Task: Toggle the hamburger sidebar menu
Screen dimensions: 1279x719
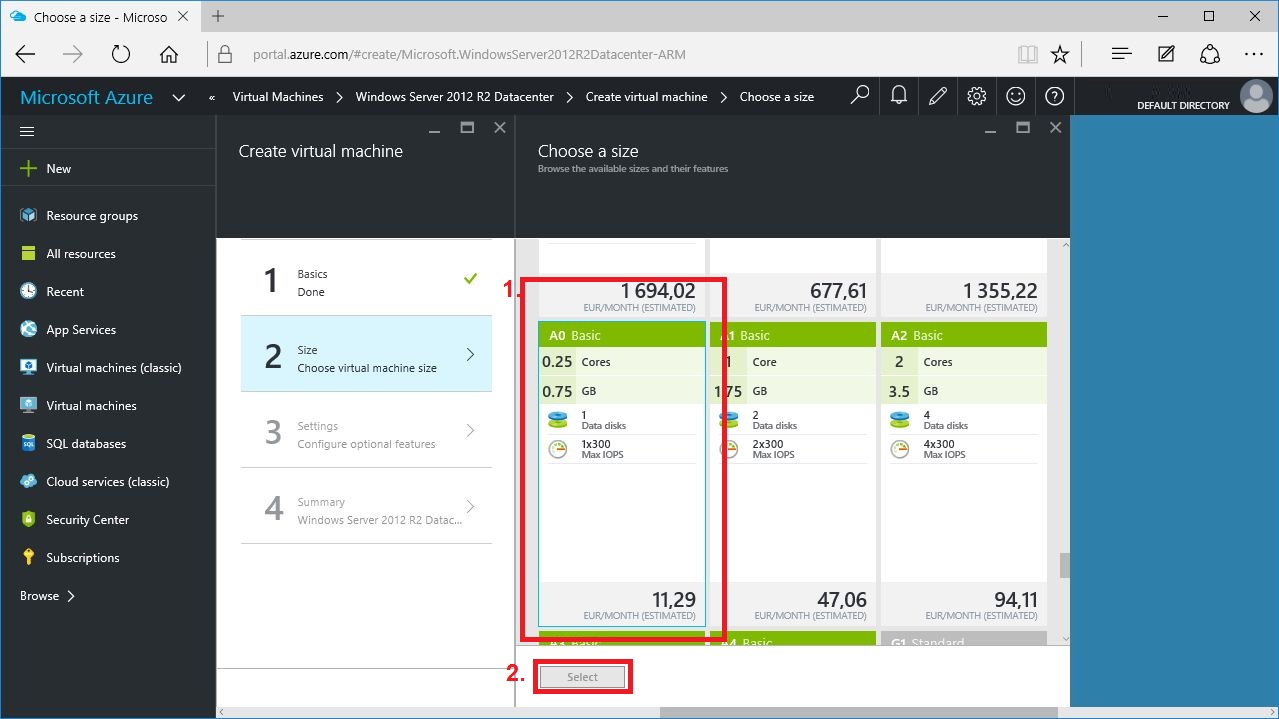Action: coord(27,131)
